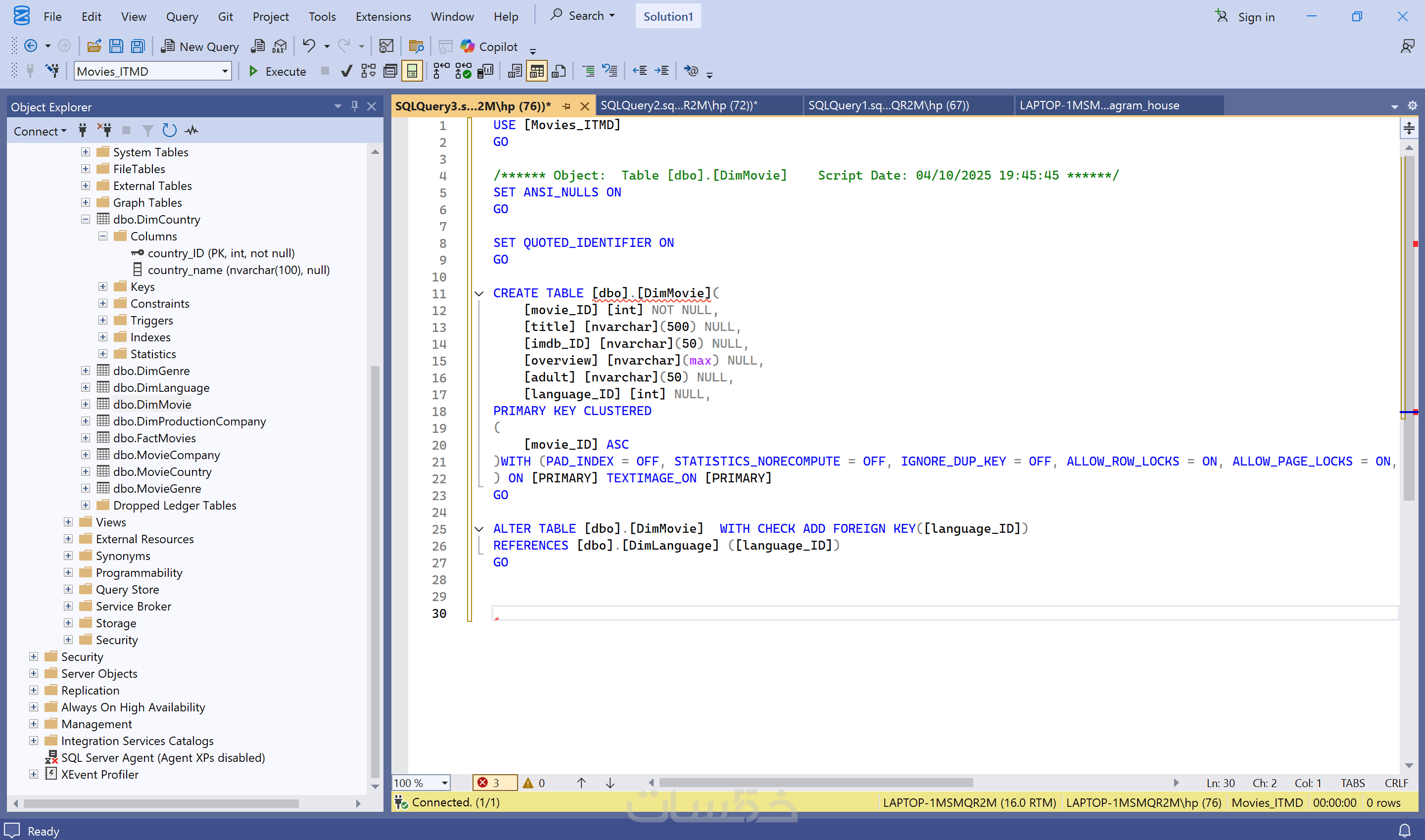Image resolution: width=1425 pixels, height=840 pixels.
Task: Click Sign in
Action: point(1245,16)
